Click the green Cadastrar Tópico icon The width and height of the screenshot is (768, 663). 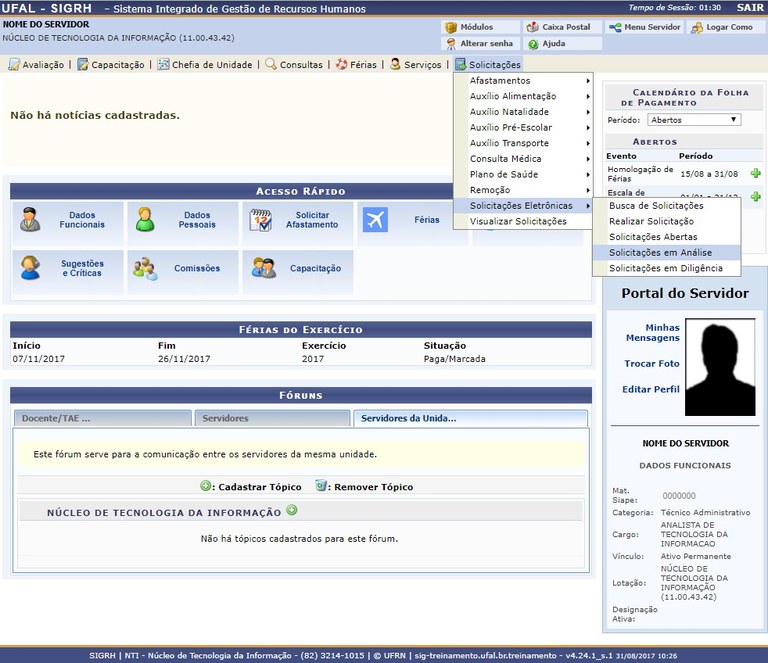206,486
